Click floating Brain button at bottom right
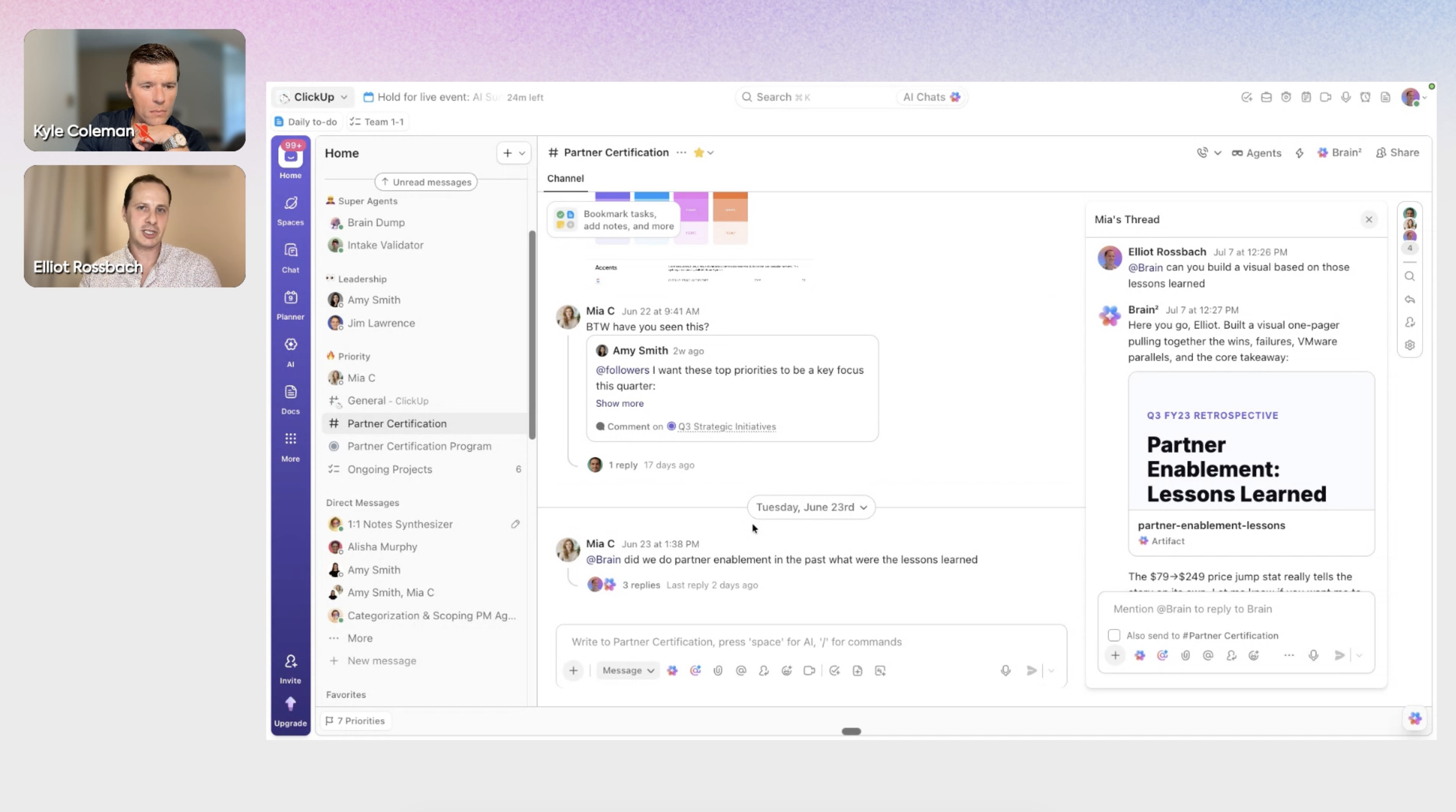1456x812 pixels. 1415,718
